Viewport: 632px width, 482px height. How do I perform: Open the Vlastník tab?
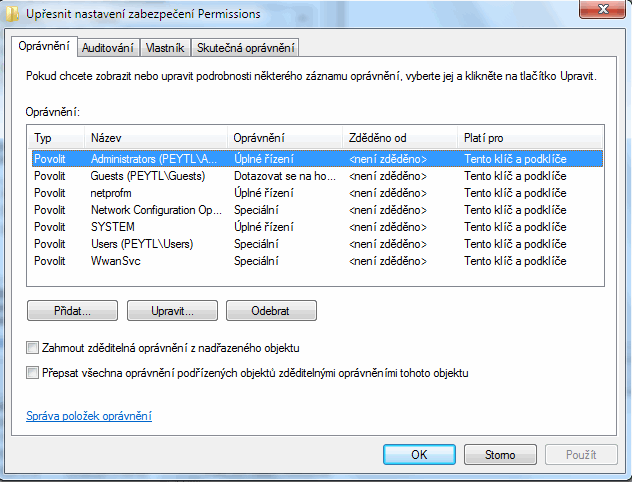pyautogui.click(x=164, y=48)
